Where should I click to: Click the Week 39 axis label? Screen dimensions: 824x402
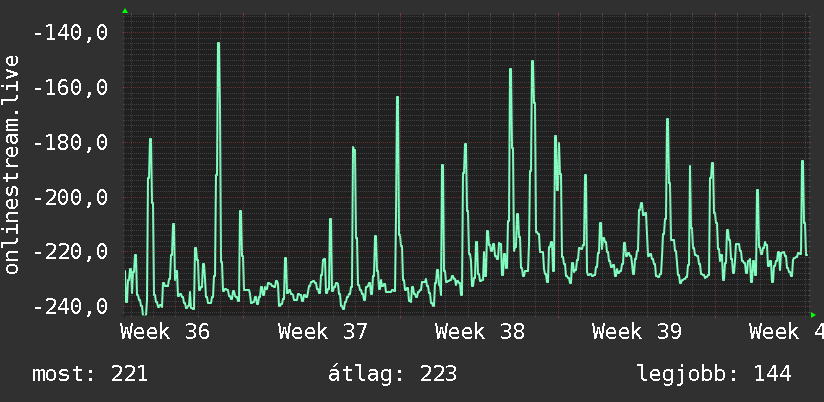tap(637, 332)
